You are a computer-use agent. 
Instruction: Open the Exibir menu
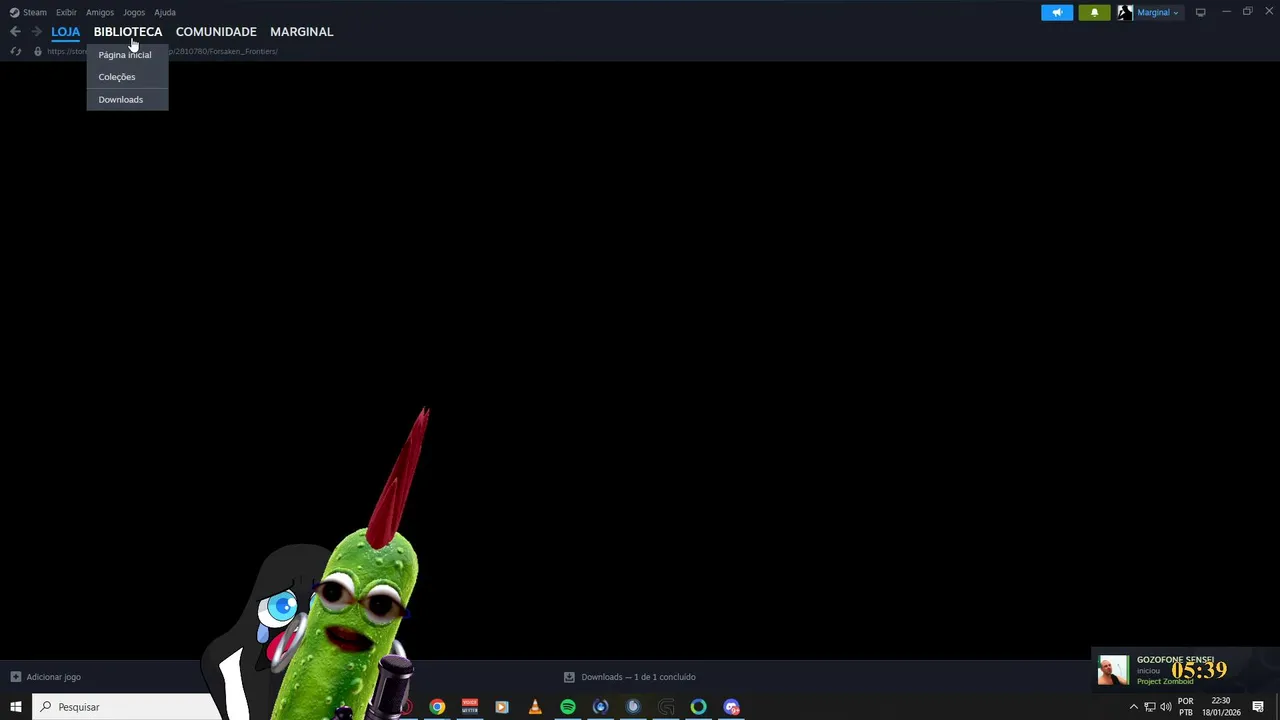pos(66,12)
